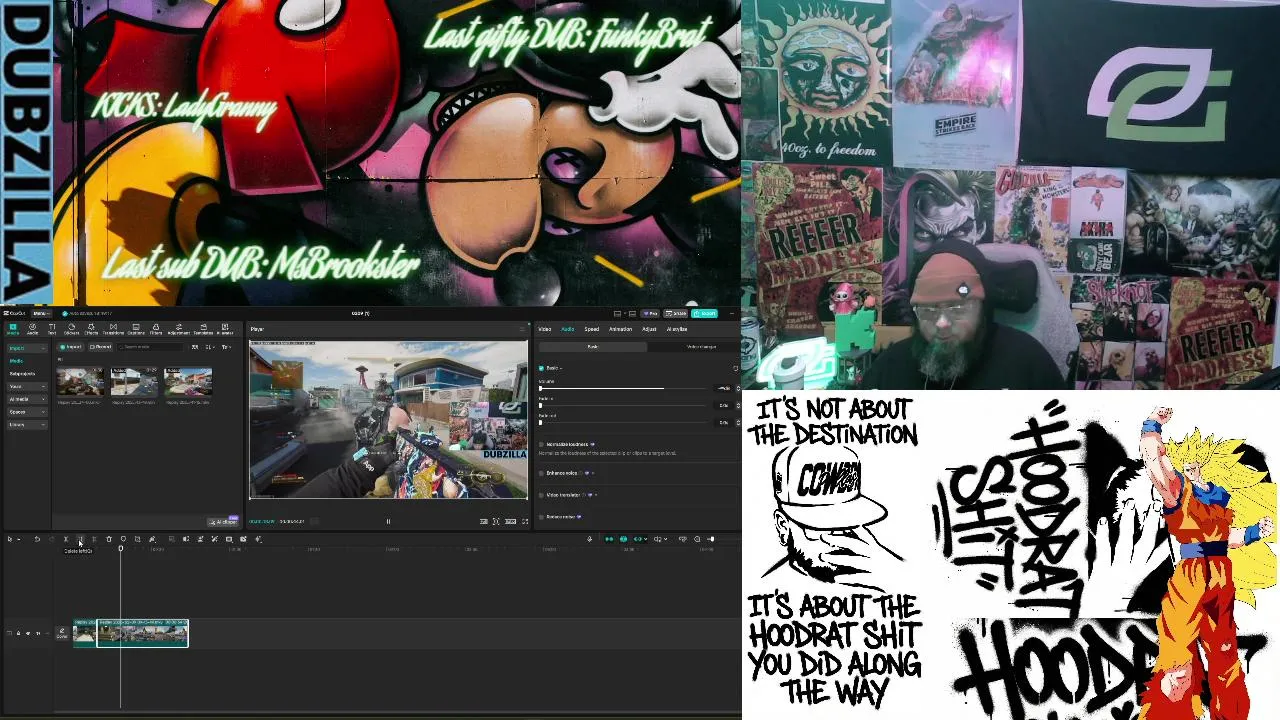Switch to the Voice changer sub-tab

702,347
